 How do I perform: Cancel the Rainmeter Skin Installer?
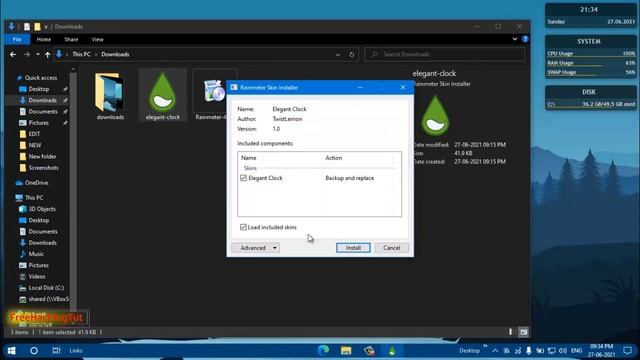click(391, 248)
